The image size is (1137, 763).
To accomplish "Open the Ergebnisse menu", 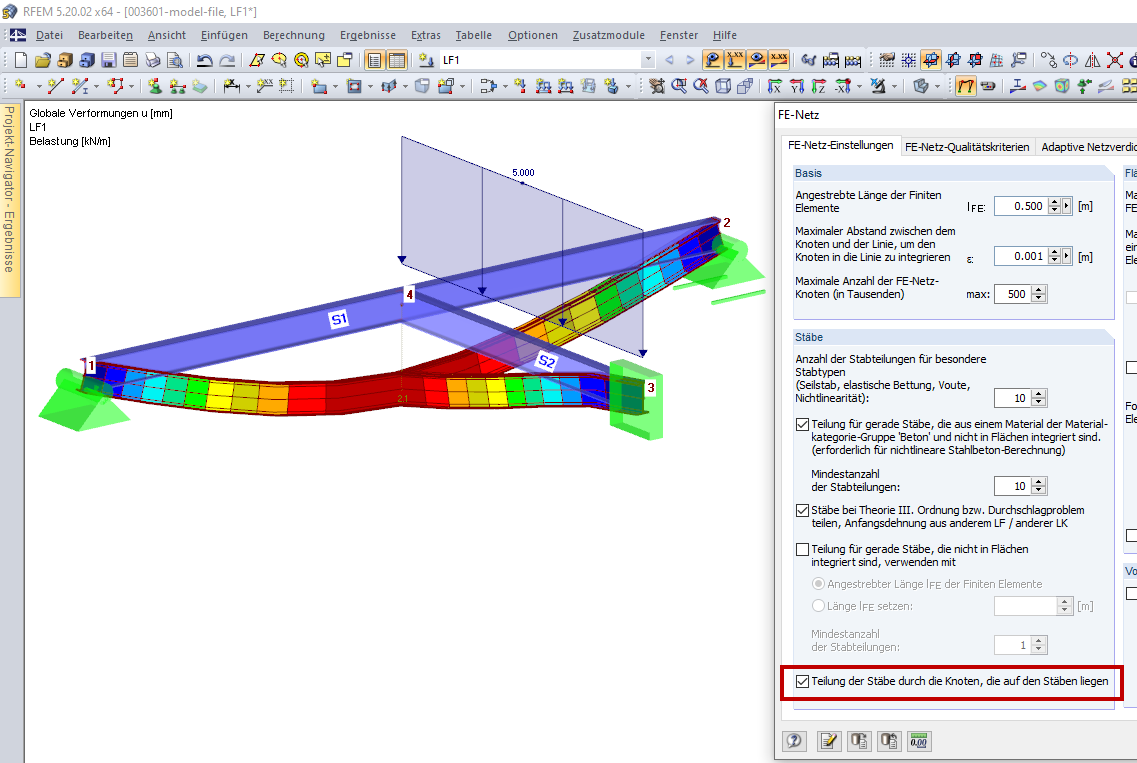I will coord(368,35).
